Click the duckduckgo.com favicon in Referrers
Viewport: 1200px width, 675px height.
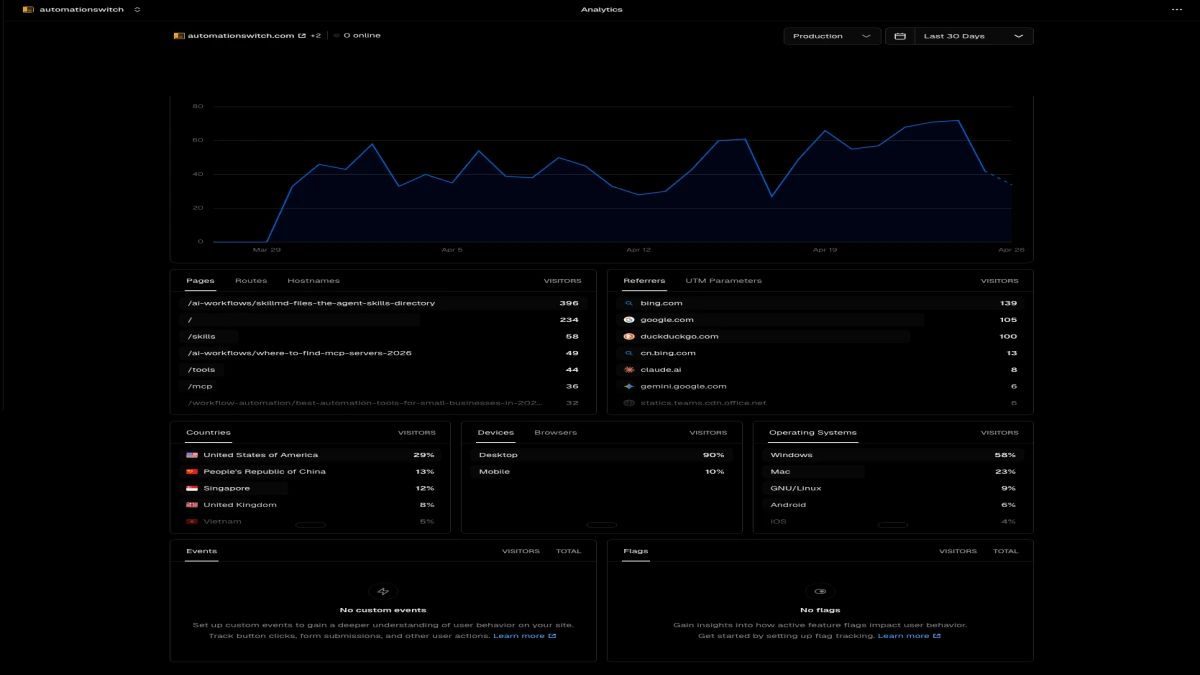coord(628,336)
